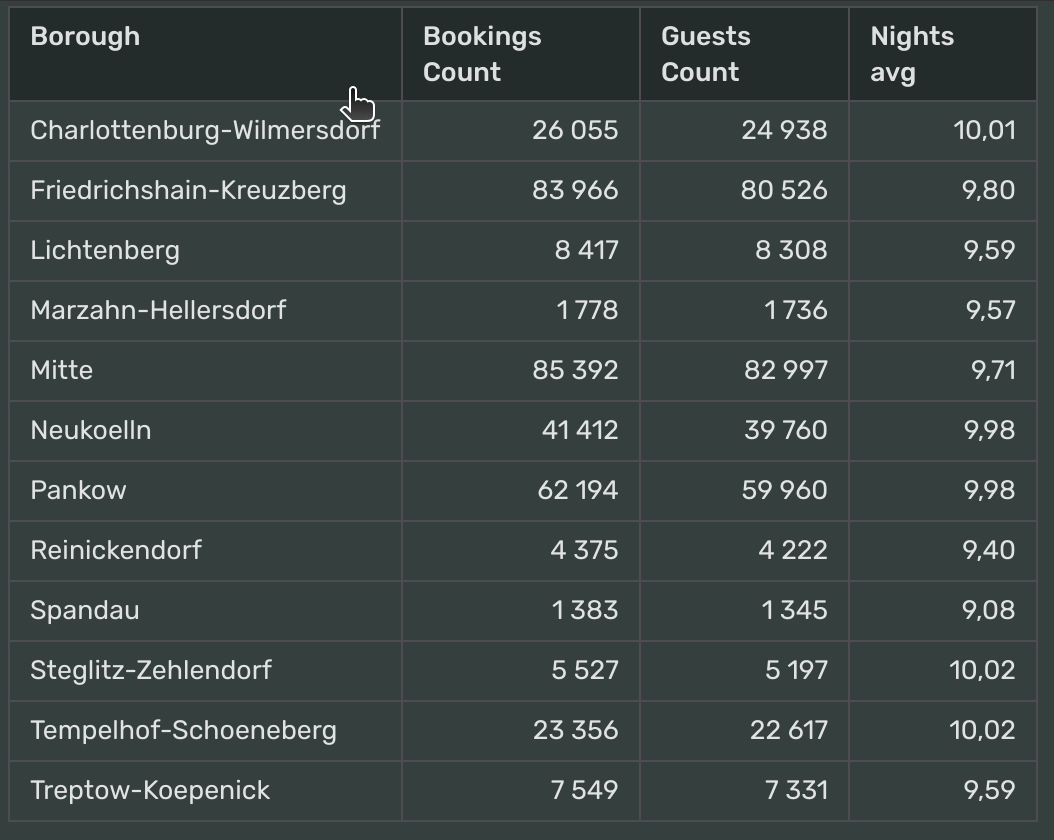Click the Neukoelln borough cell
This screenshot has height=840, width=1054.
tap(205, 431)
